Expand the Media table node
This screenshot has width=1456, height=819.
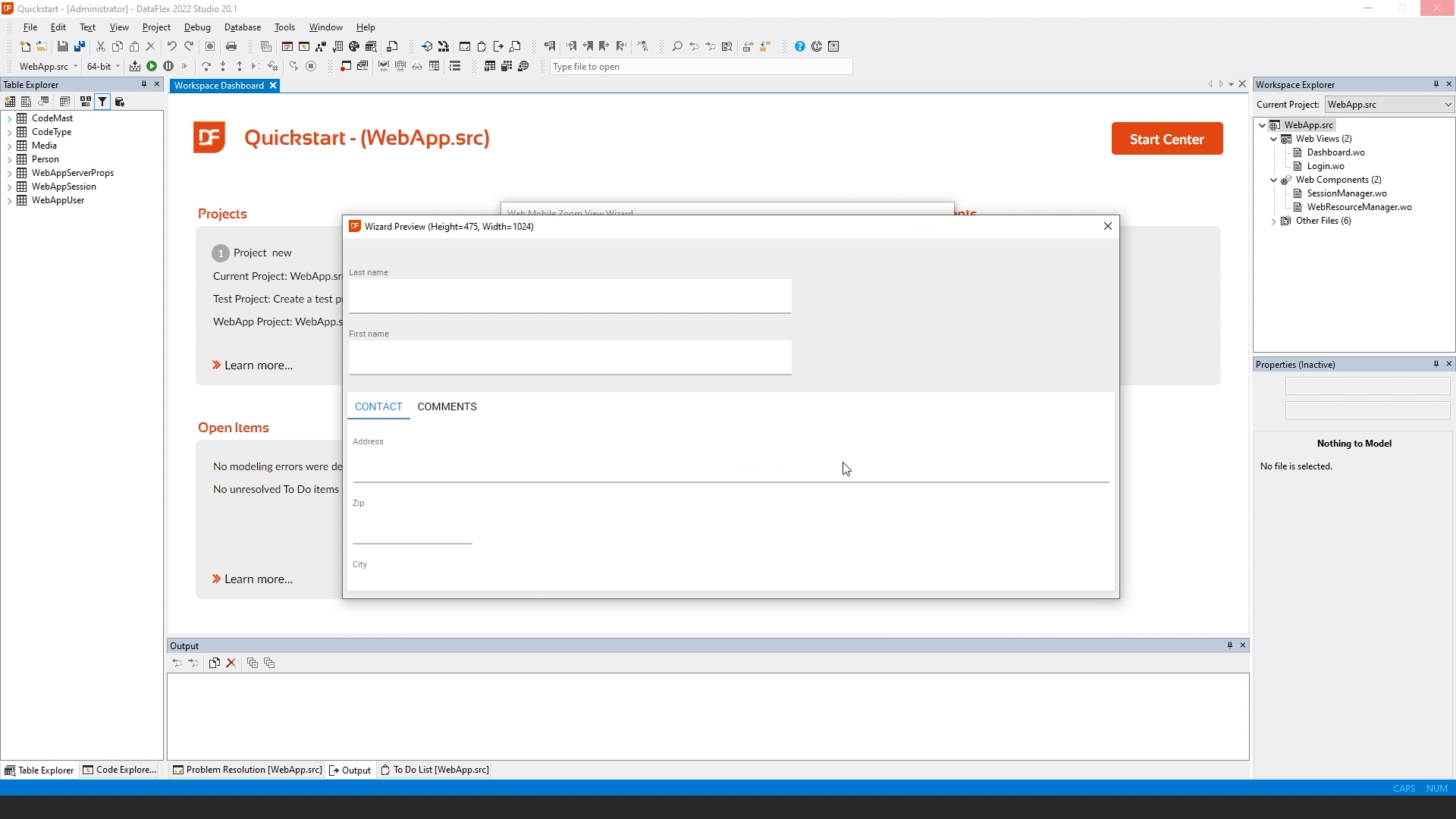[x=9, y=146]
